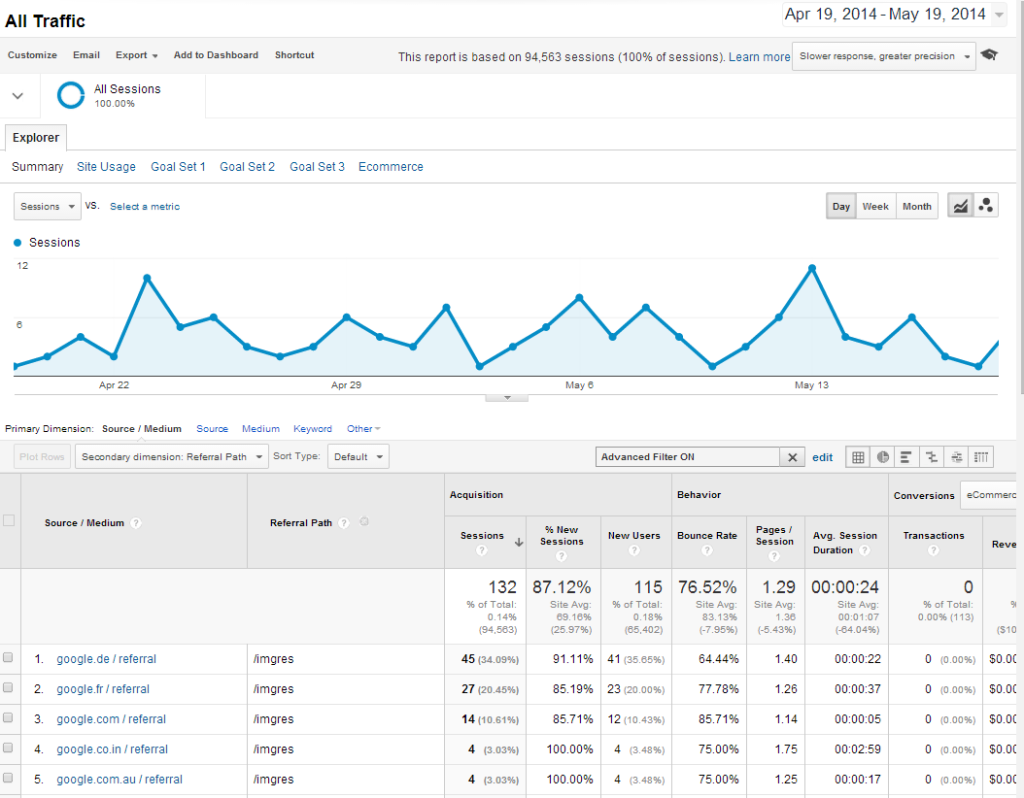Click the Customize button
1024x798 pixels.
[x=32, y=56]
